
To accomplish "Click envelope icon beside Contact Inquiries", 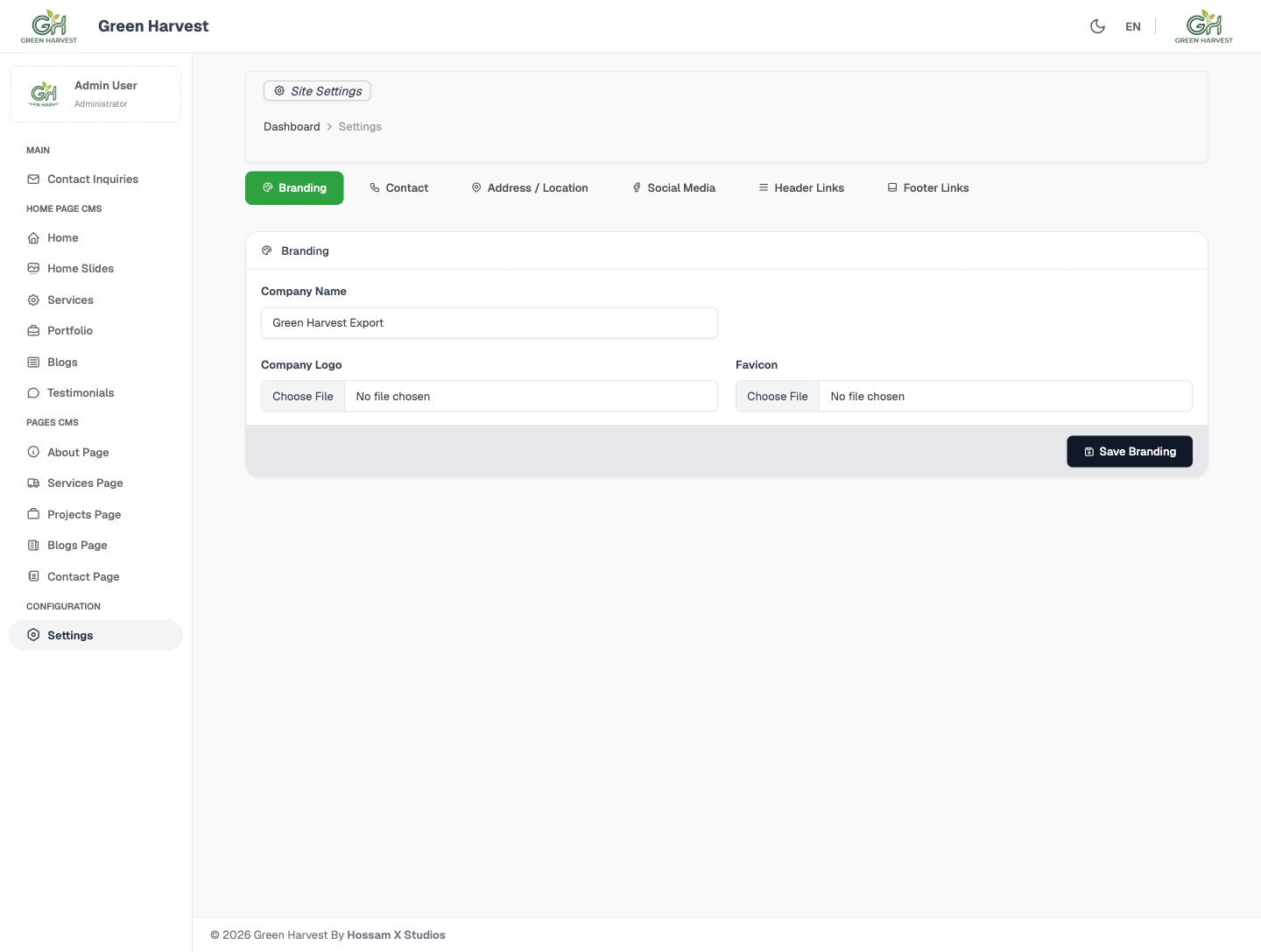I will point(33,179).
